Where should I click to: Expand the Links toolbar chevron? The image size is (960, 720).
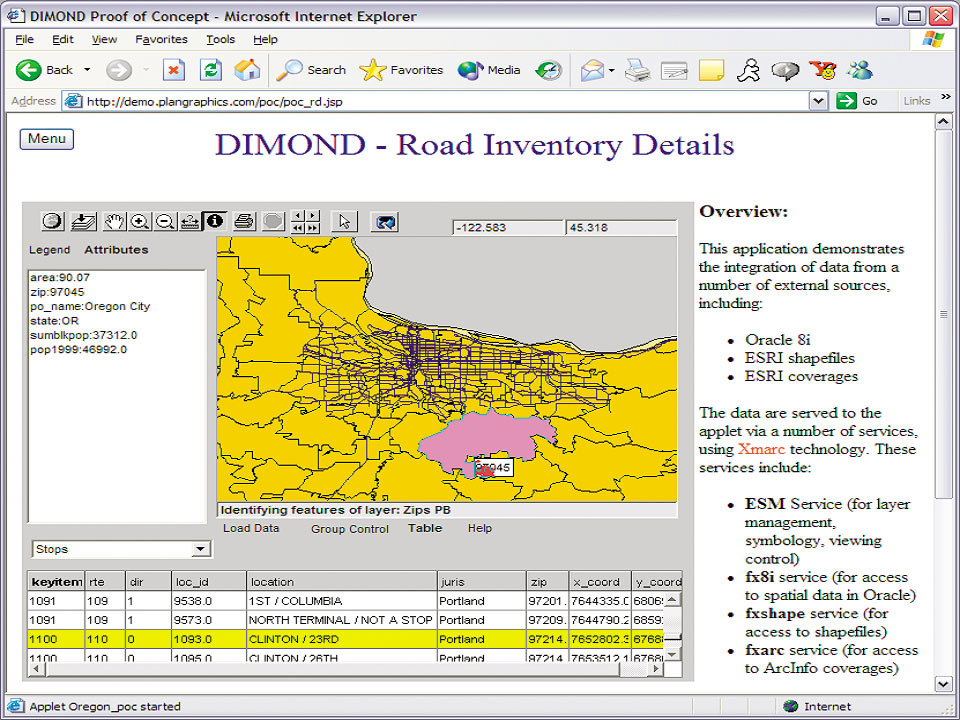946,97
